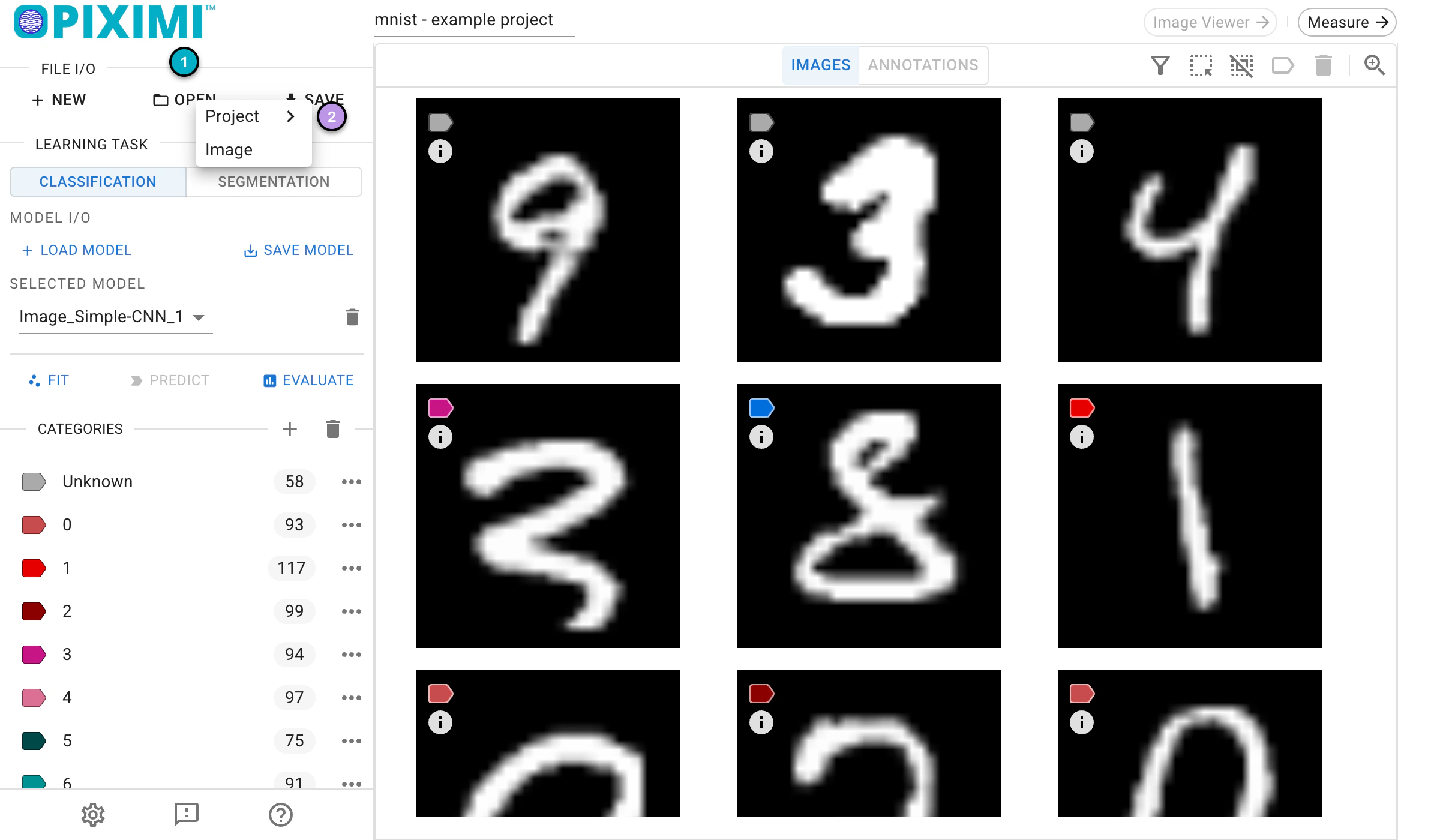Open the send feedback icon

coord(187,814)
